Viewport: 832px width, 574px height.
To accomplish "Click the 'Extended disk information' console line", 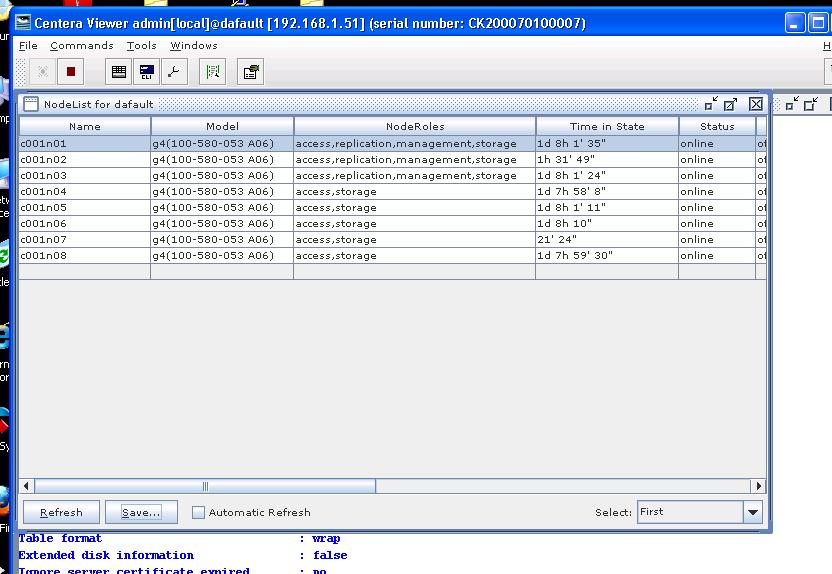I will pyautogui.click(x=183, y=555).
